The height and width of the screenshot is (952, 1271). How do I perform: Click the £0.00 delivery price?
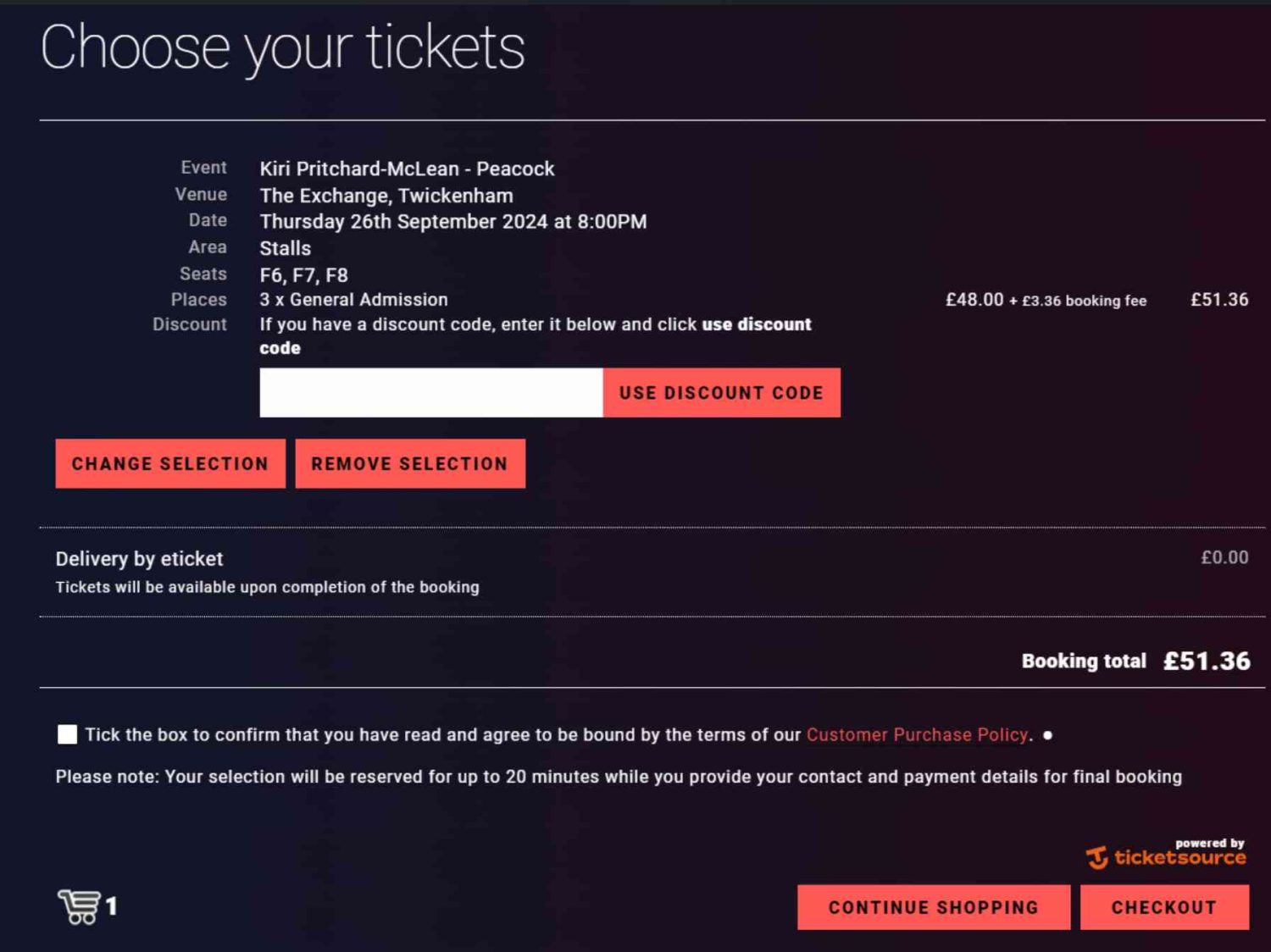click(1224, 557)
